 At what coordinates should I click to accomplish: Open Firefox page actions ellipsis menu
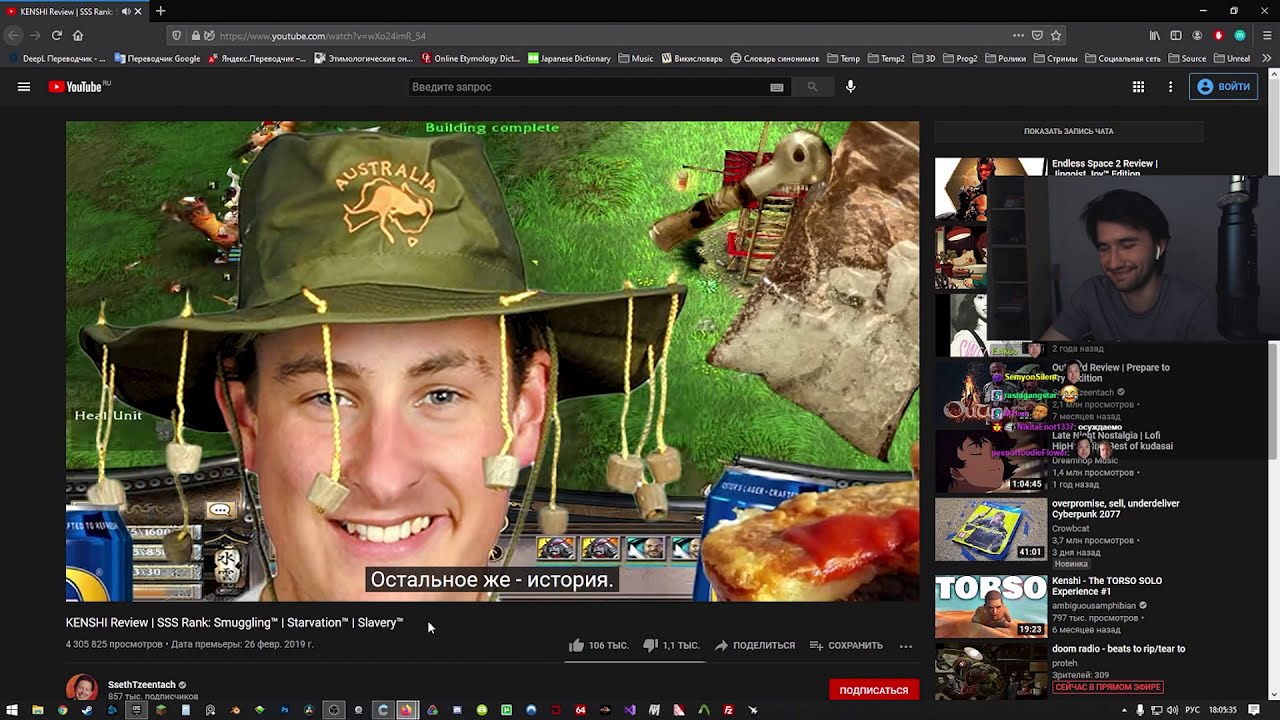coord(1018,35)
